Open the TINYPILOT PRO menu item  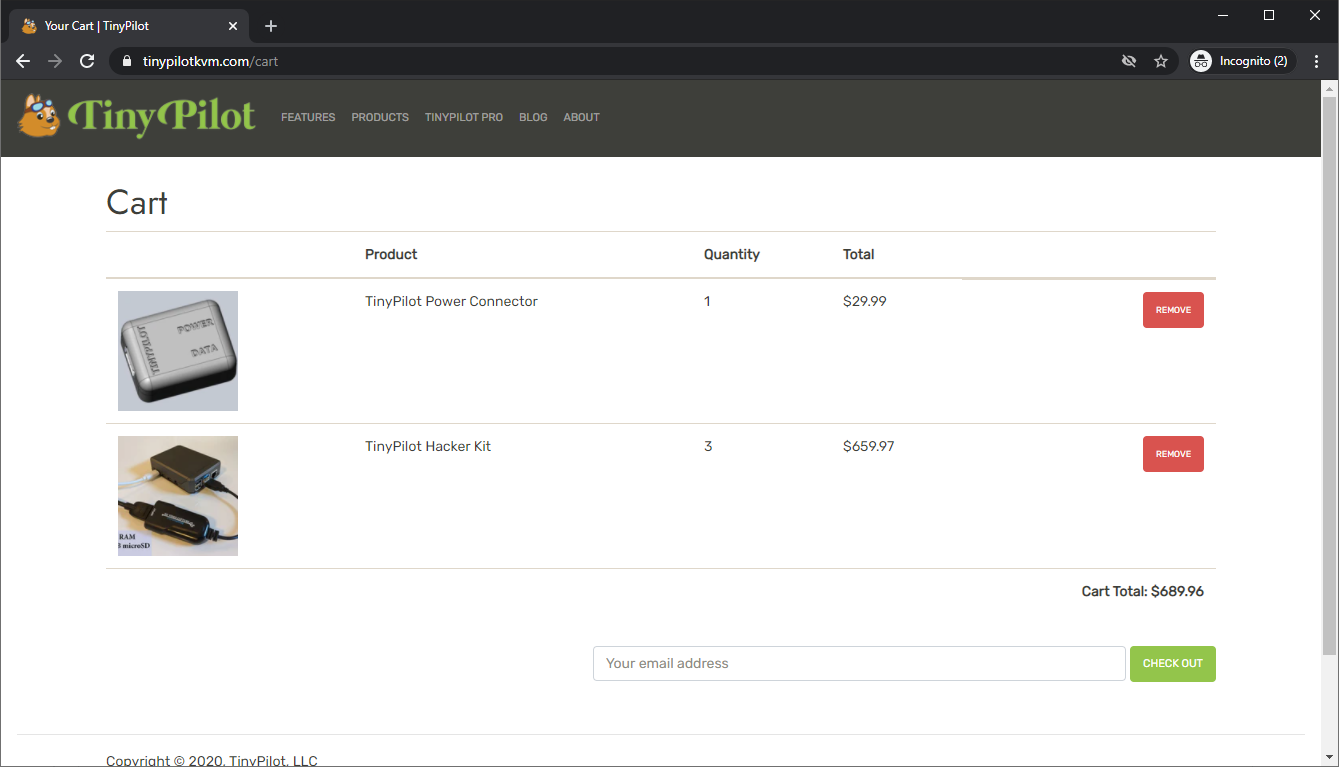point(464,117)
